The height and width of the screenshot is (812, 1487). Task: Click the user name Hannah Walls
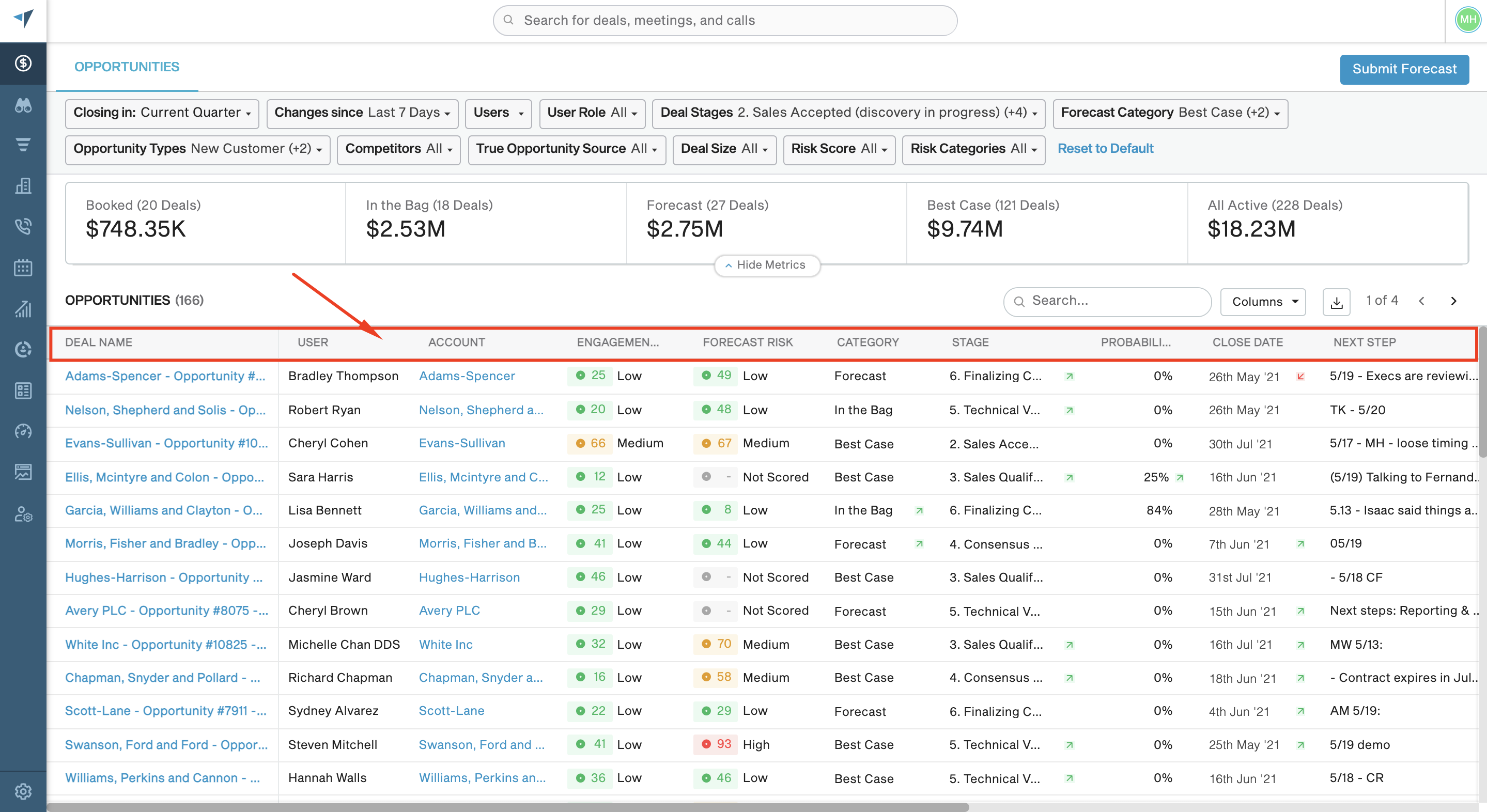pyautogui.click(x=327, y=778)
